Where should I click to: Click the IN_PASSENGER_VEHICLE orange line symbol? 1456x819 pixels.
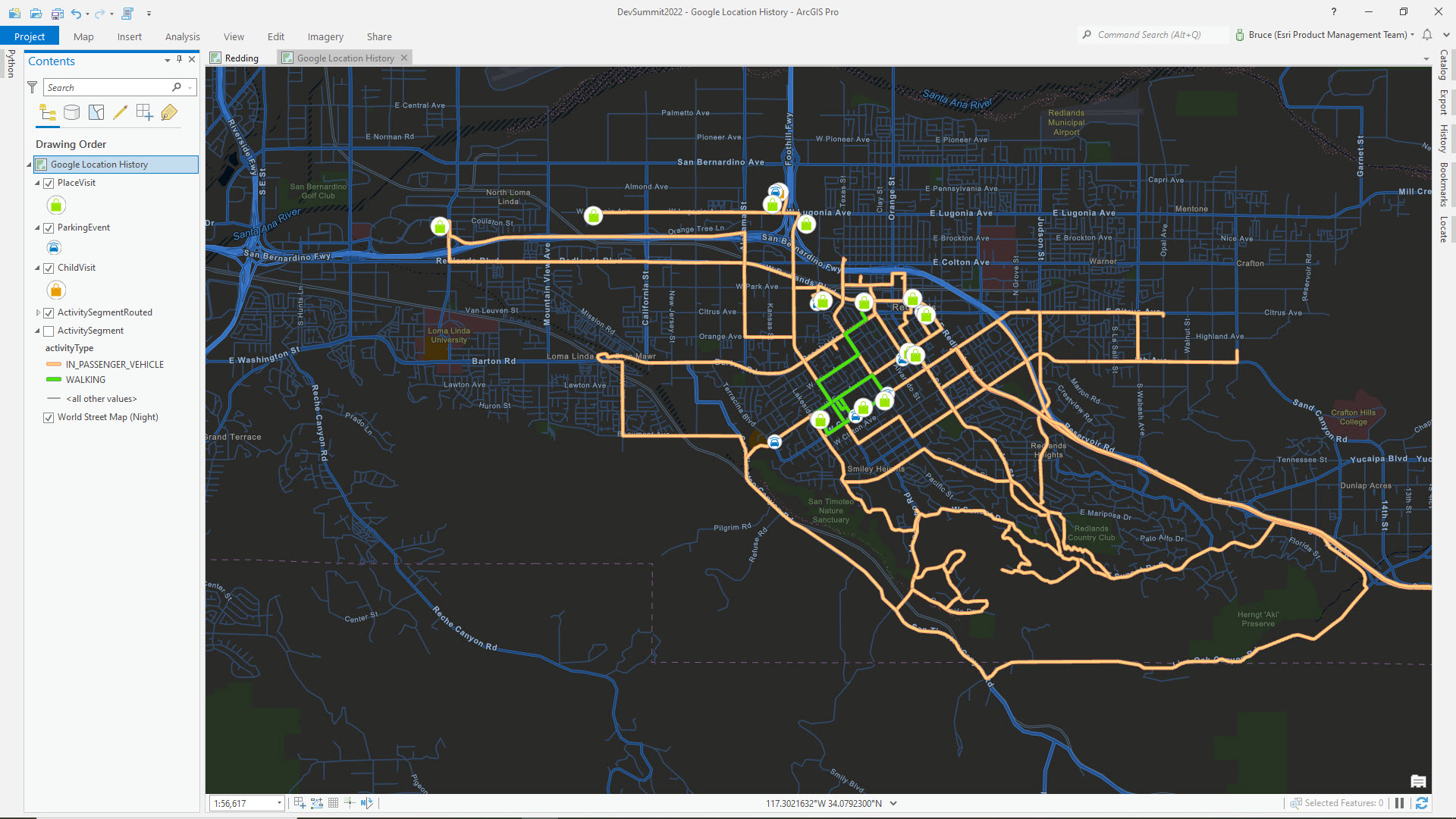tap(52, 364)
